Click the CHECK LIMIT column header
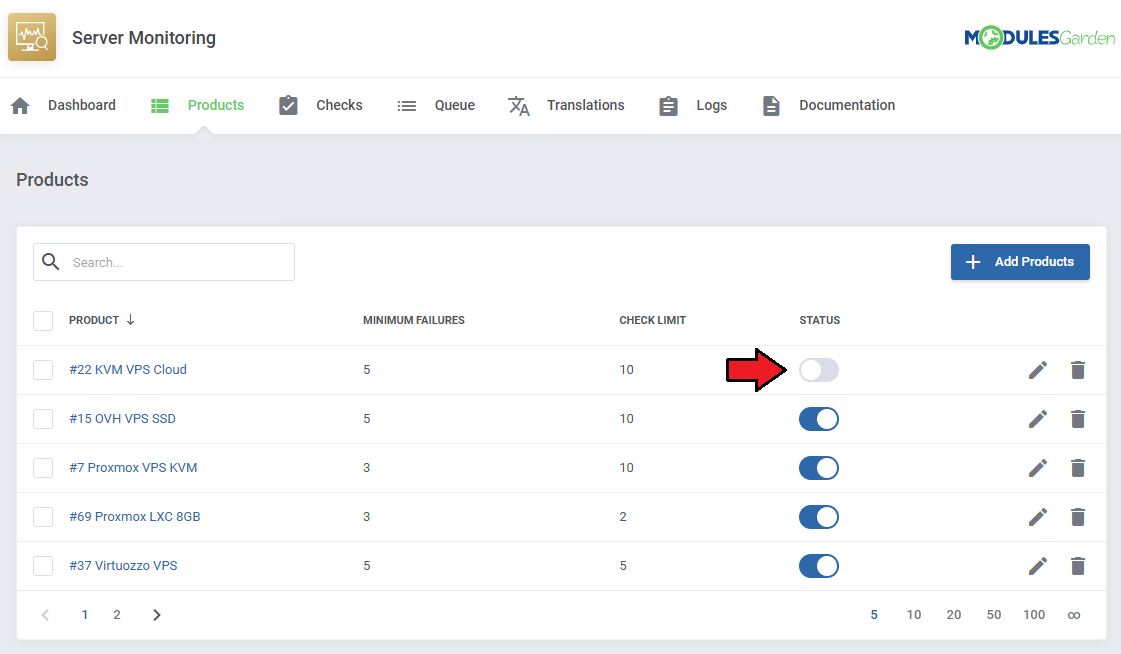The image size is (1121, 654). pos(652,320)
